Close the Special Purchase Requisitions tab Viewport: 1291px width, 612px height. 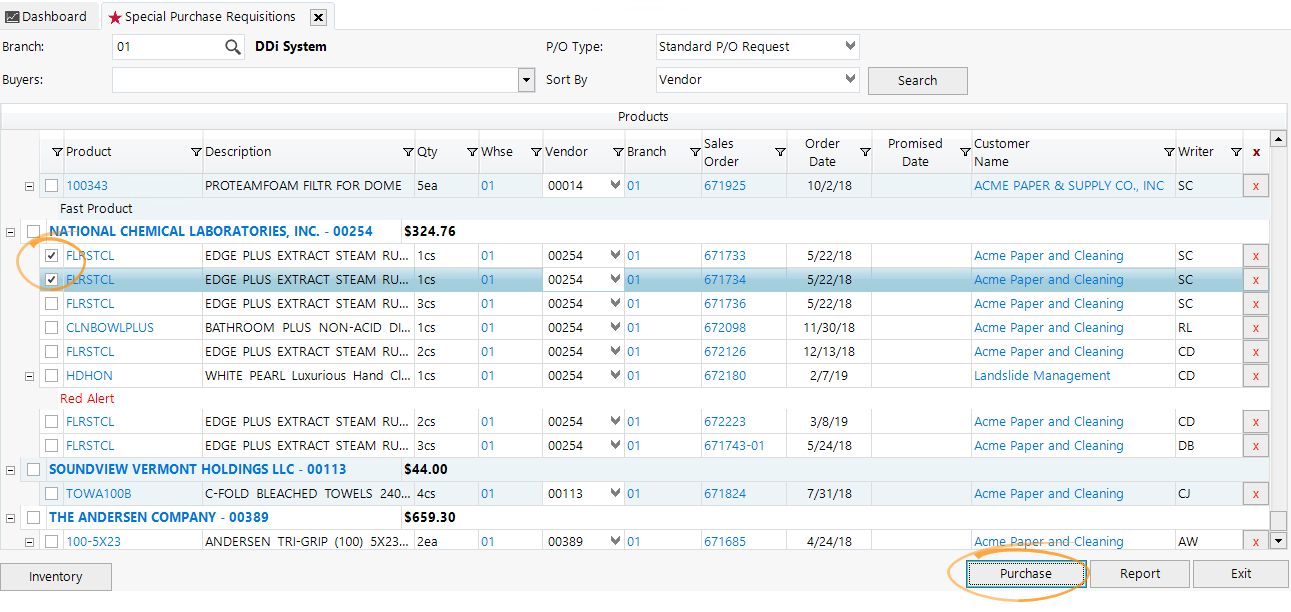(x=318, y=17)
